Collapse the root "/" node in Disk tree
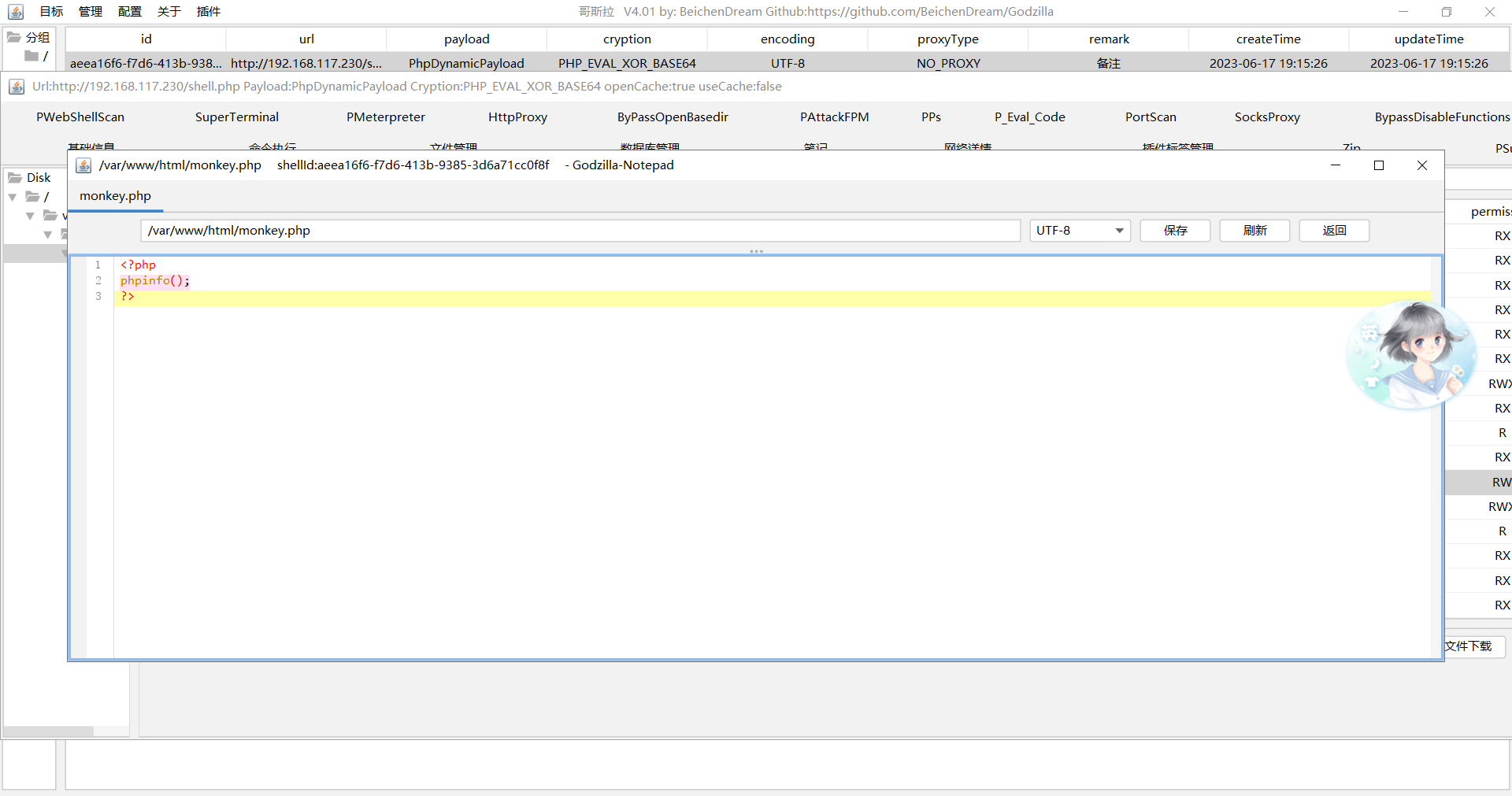1512x796 pixels. pos(13,197)
